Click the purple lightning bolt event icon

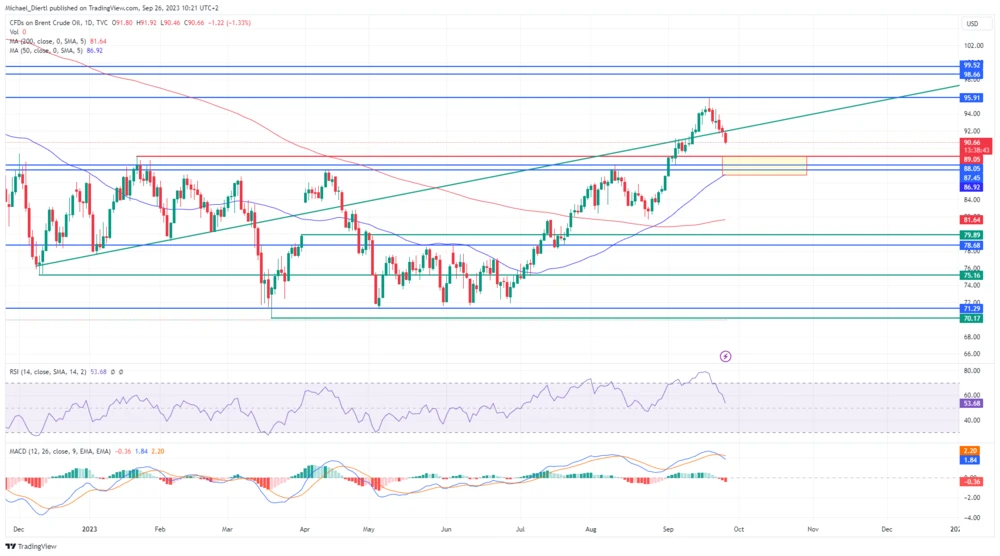(x=726, y=356)
